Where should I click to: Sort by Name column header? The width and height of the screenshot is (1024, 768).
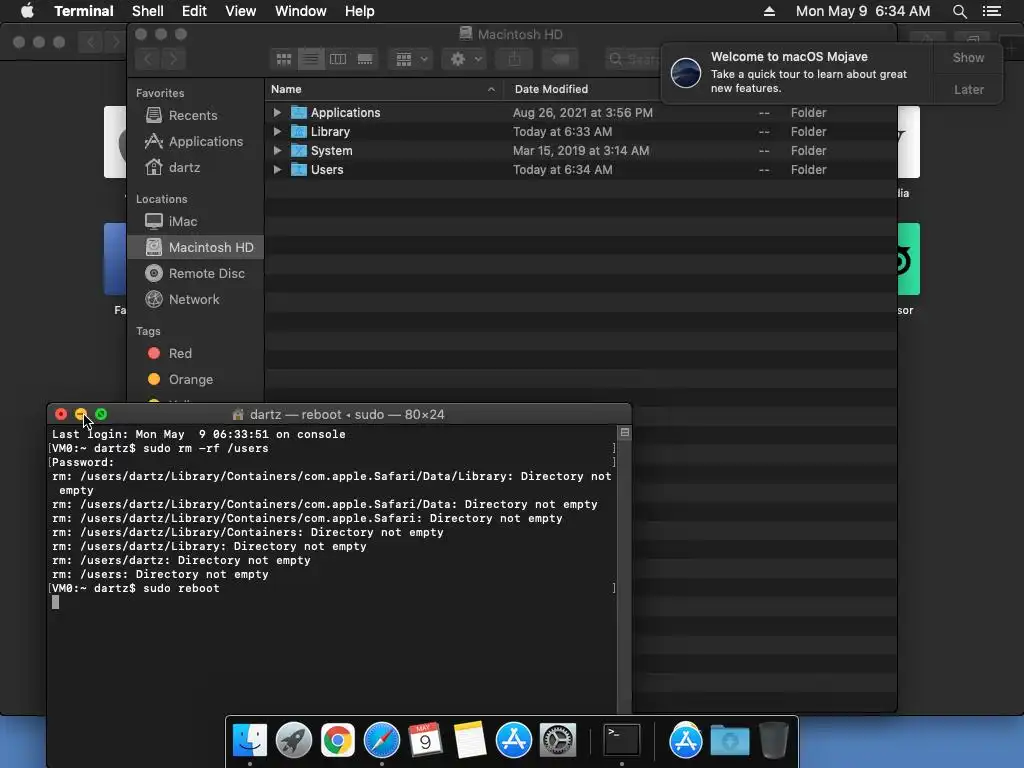point(383,89)
